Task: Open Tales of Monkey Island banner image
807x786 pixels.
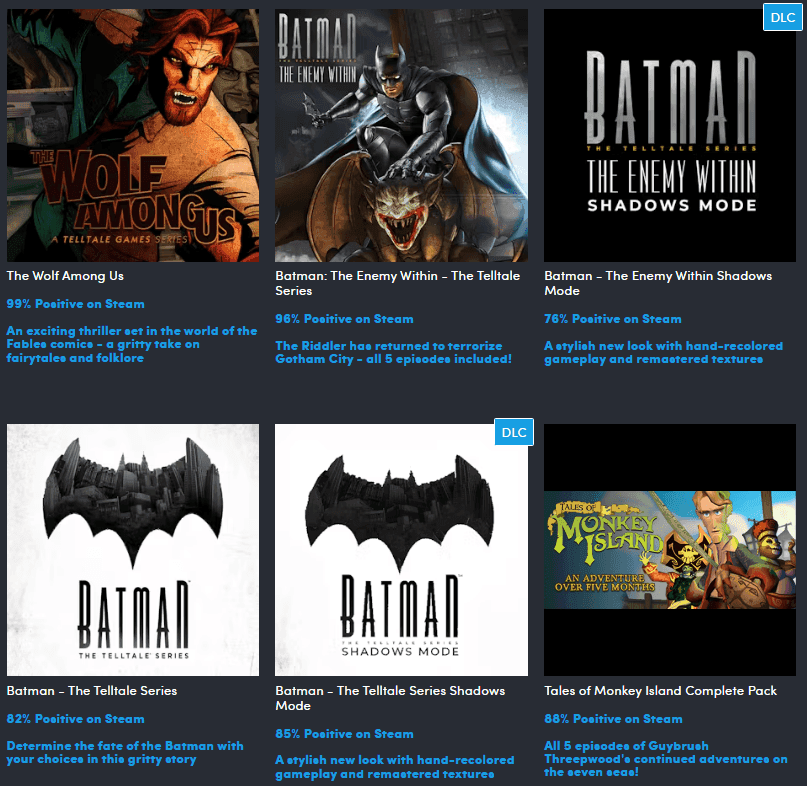Action: click(x=670, y=550)
